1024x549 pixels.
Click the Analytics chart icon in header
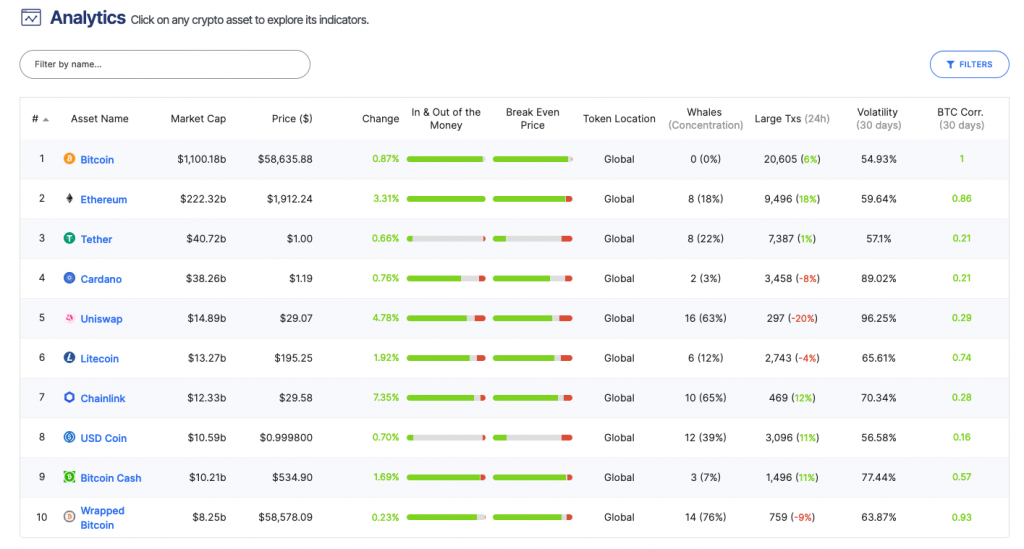click(31, 18)
